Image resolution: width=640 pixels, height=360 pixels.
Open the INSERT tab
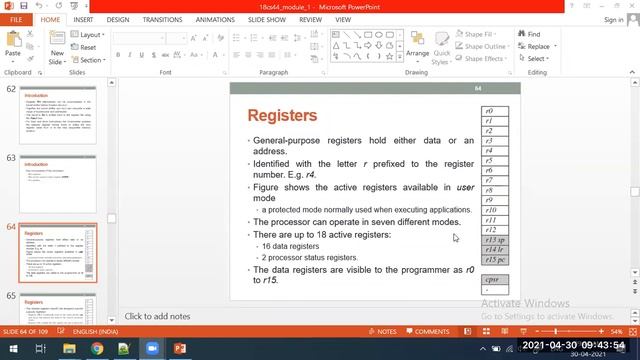83,20
